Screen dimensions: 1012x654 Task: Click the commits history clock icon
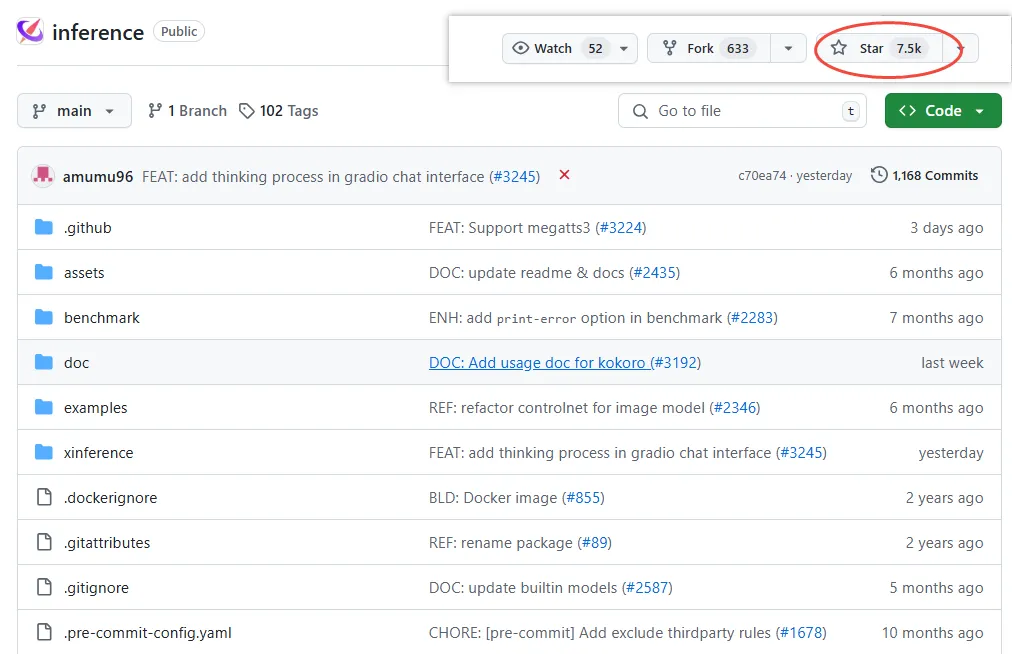[879, 175]
